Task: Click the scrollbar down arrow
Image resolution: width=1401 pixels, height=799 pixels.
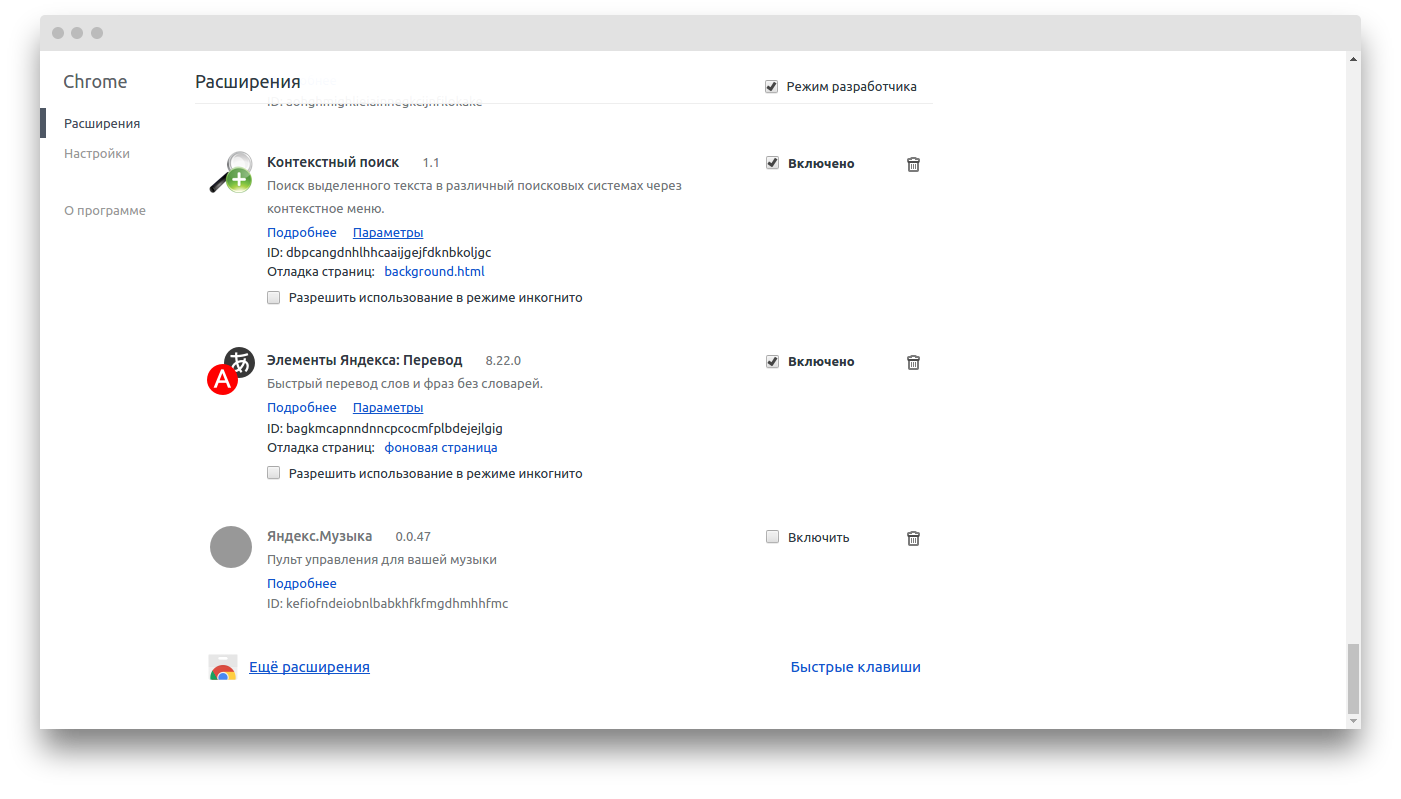Action: pyautogui.click(x=1354, y=720)
